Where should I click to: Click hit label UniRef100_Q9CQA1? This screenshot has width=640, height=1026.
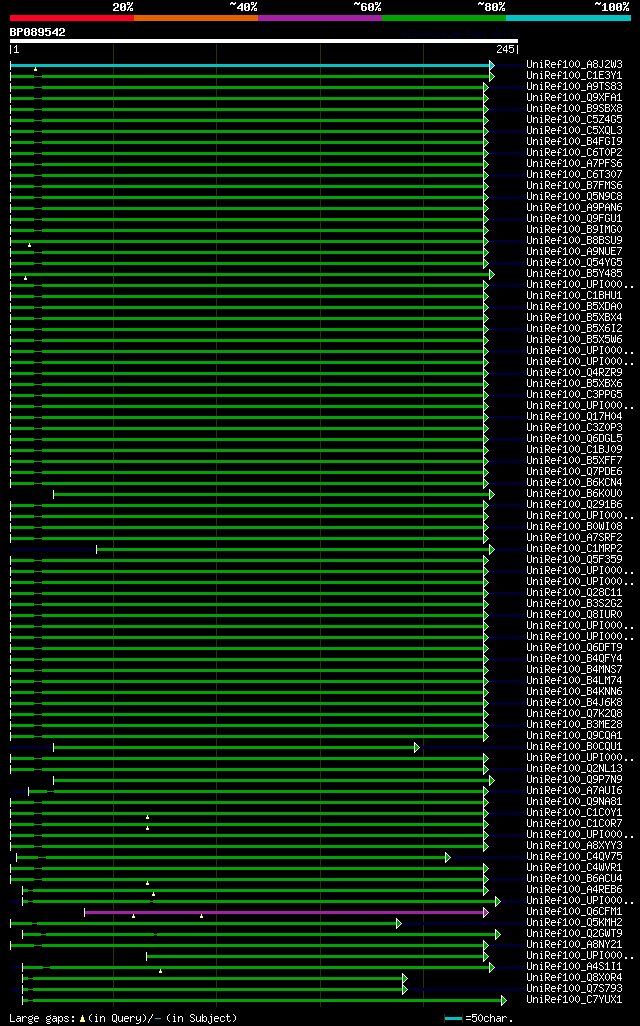575,735
